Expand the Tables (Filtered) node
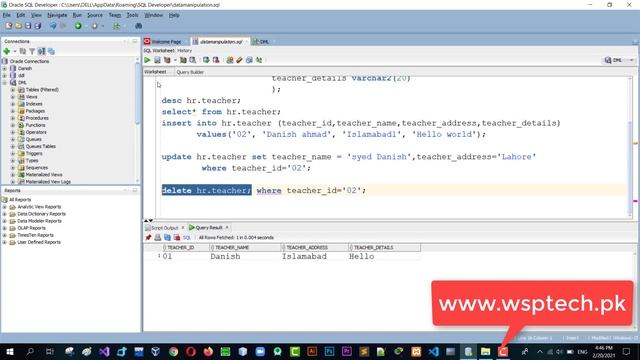Screen dimensions: 640x360 (13, 90)
